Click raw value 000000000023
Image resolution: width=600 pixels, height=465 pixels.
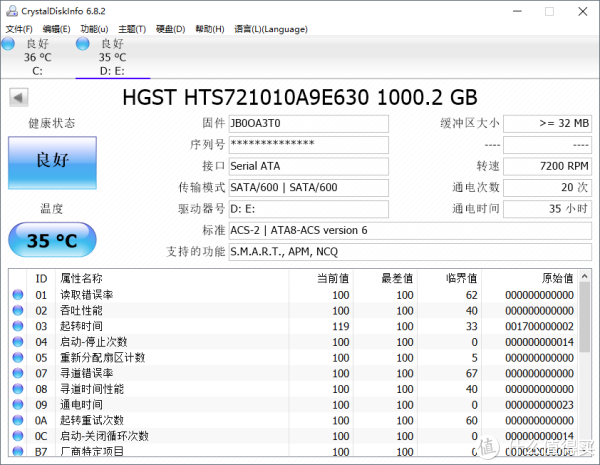(x=539, y=405)
